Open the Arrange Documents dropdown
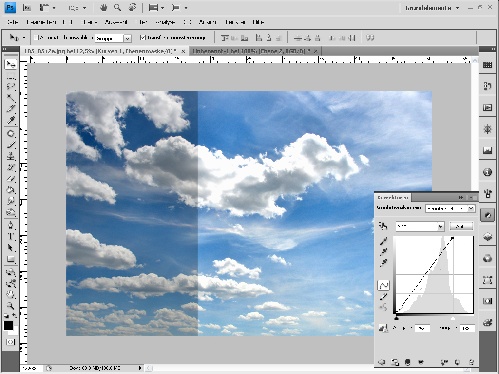The height and width of the screenshot is (374, 499). point(156,7)
